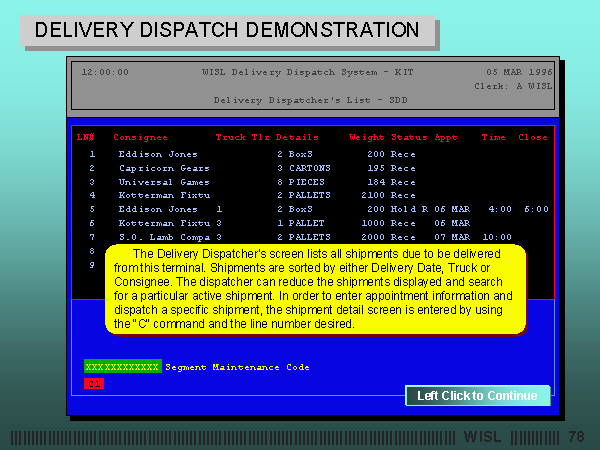Click line number 9
The height and width of the screenshot is (450, 600).
pyautogui.click(x=92, y=265)
